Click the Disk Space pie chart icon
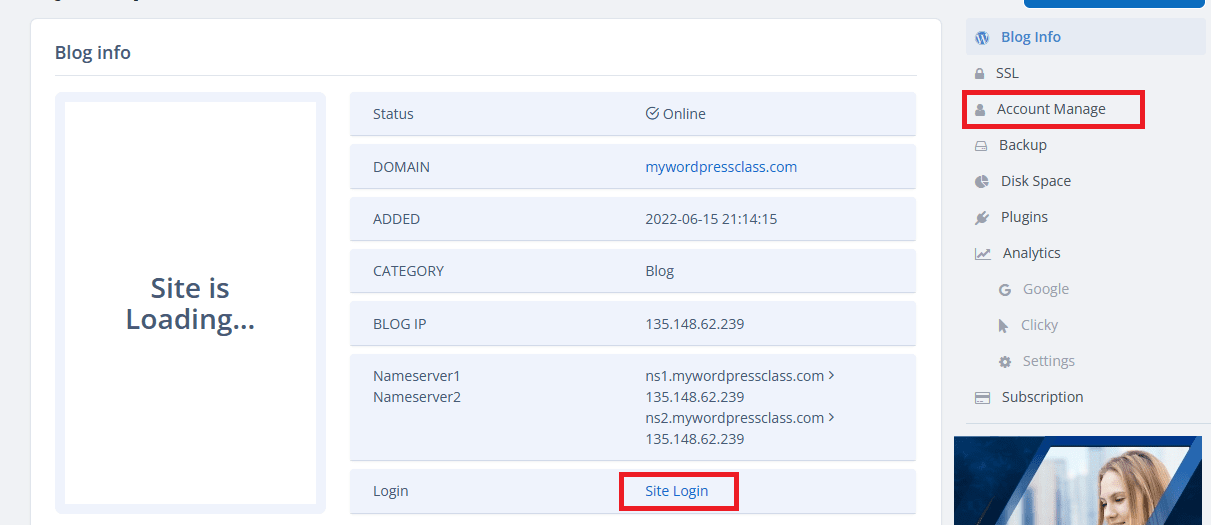This screenshot has width=1211, height=525. pyautogui.click(x=982, y=181)
